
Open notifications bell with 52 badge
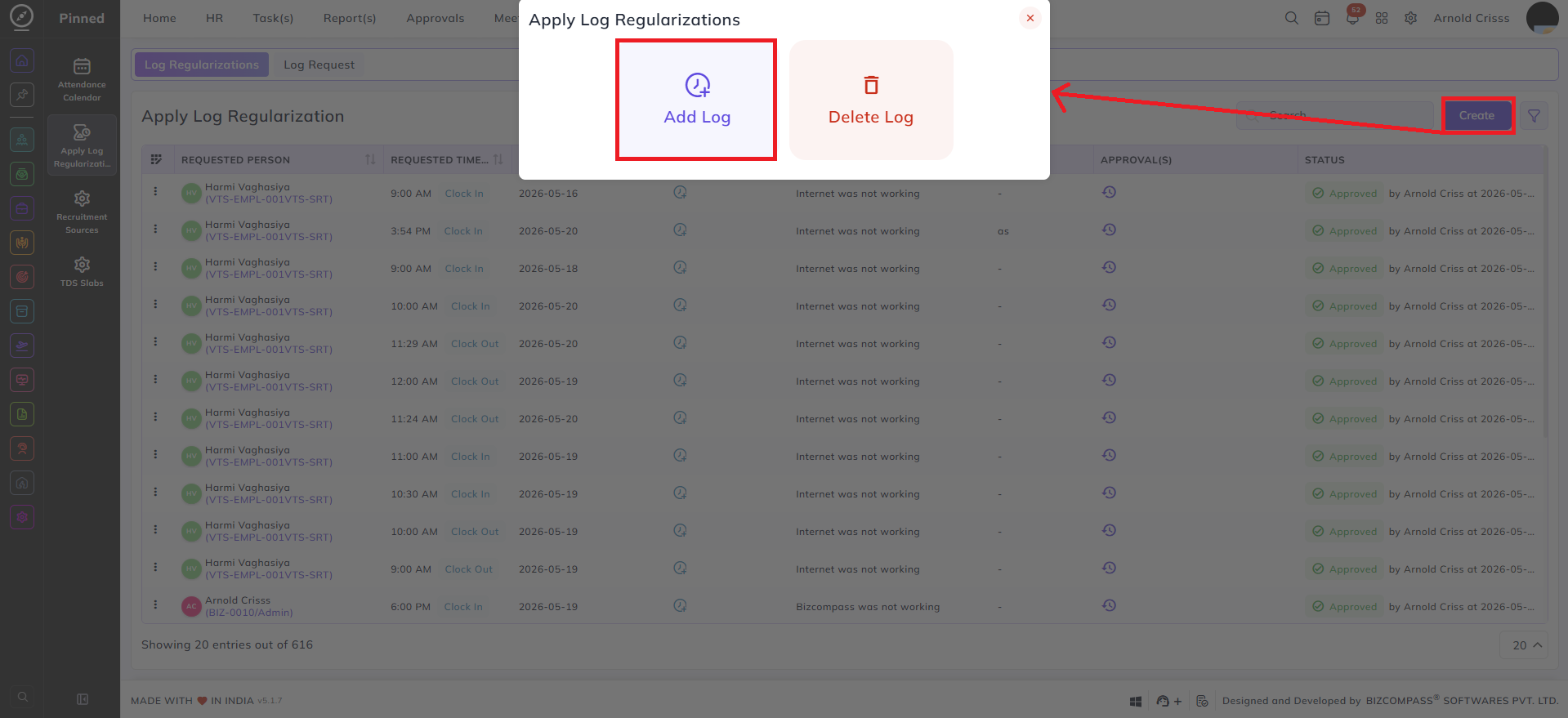tap(1352, 18)
